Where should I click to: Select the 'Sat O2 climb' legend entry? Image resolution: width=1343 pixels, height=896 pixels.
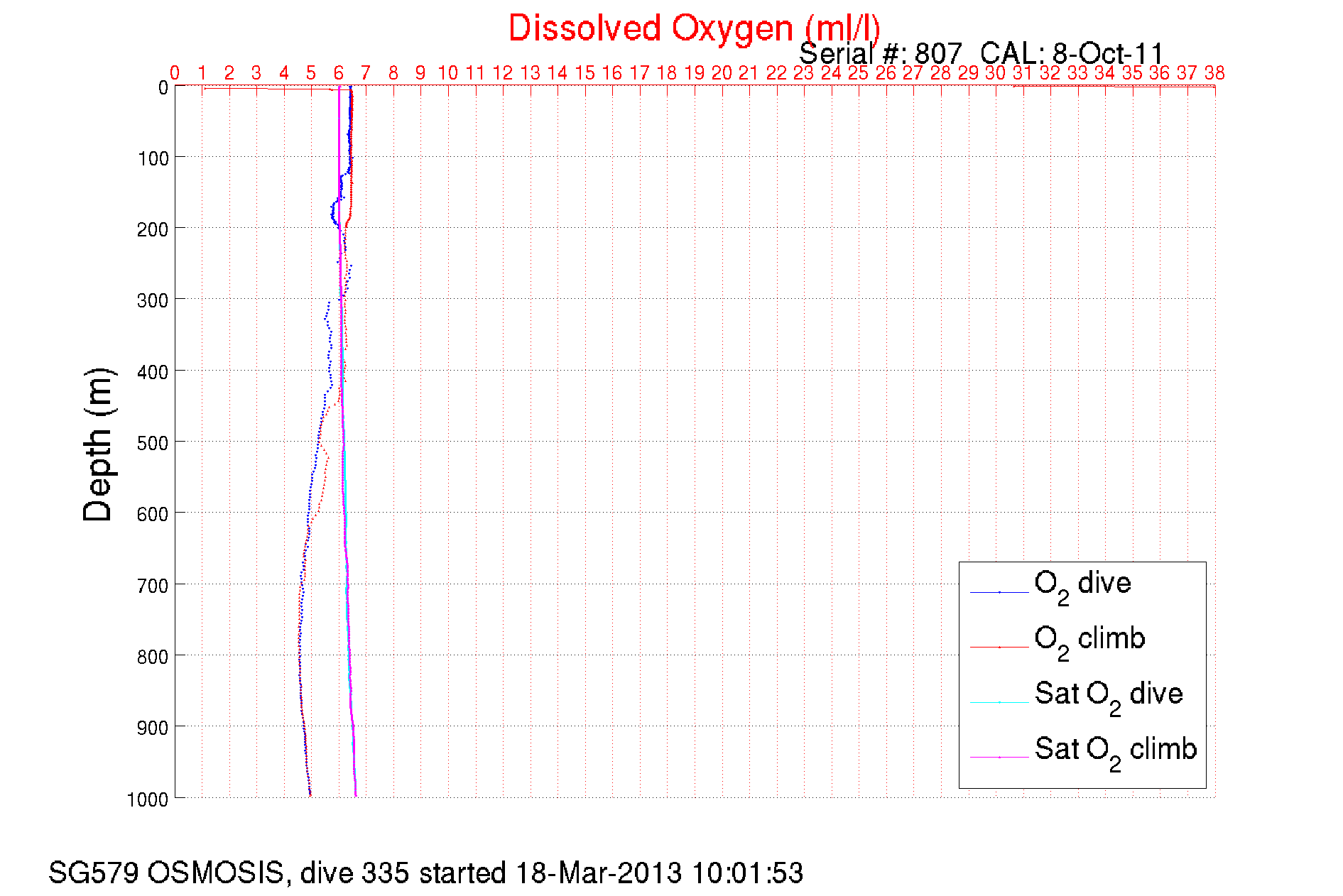1116,753
